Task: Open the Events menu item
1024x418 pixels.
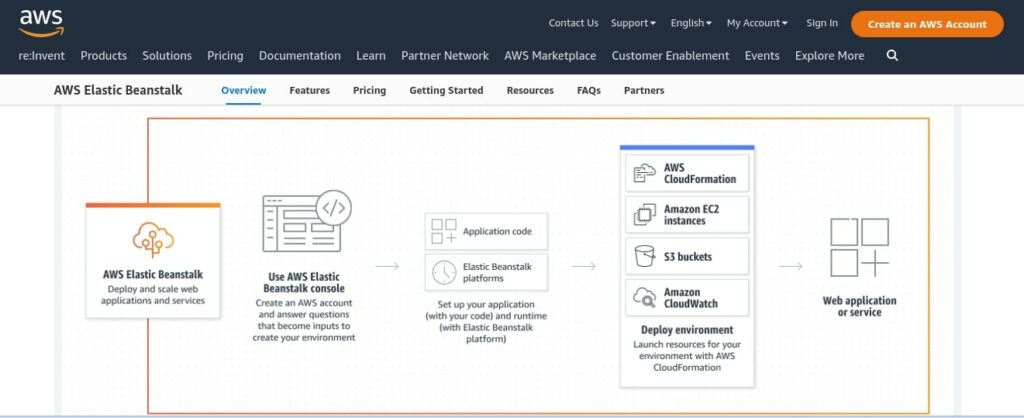Action: (762, 56)
